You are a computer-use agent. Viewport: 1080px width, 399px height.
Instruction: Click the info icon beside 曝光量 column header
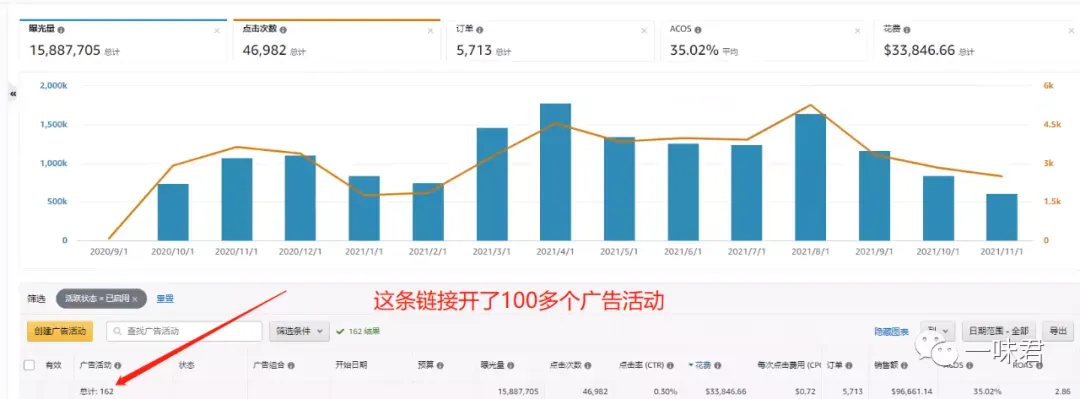(510, 366)
